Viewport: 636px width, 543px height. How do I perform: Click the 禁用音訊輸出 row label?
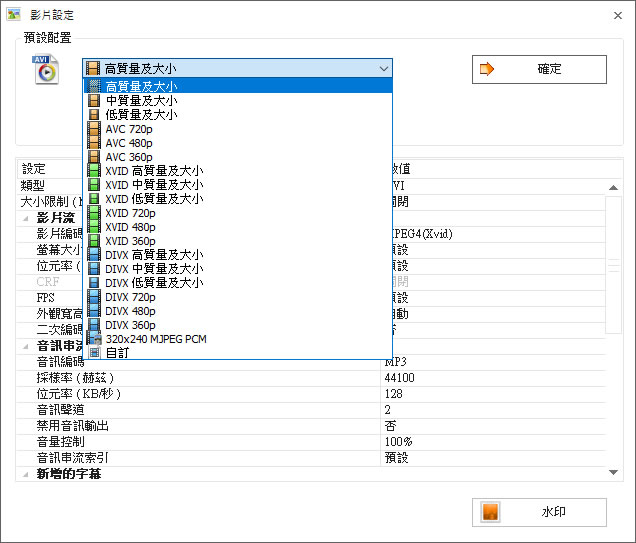point(73,426)
